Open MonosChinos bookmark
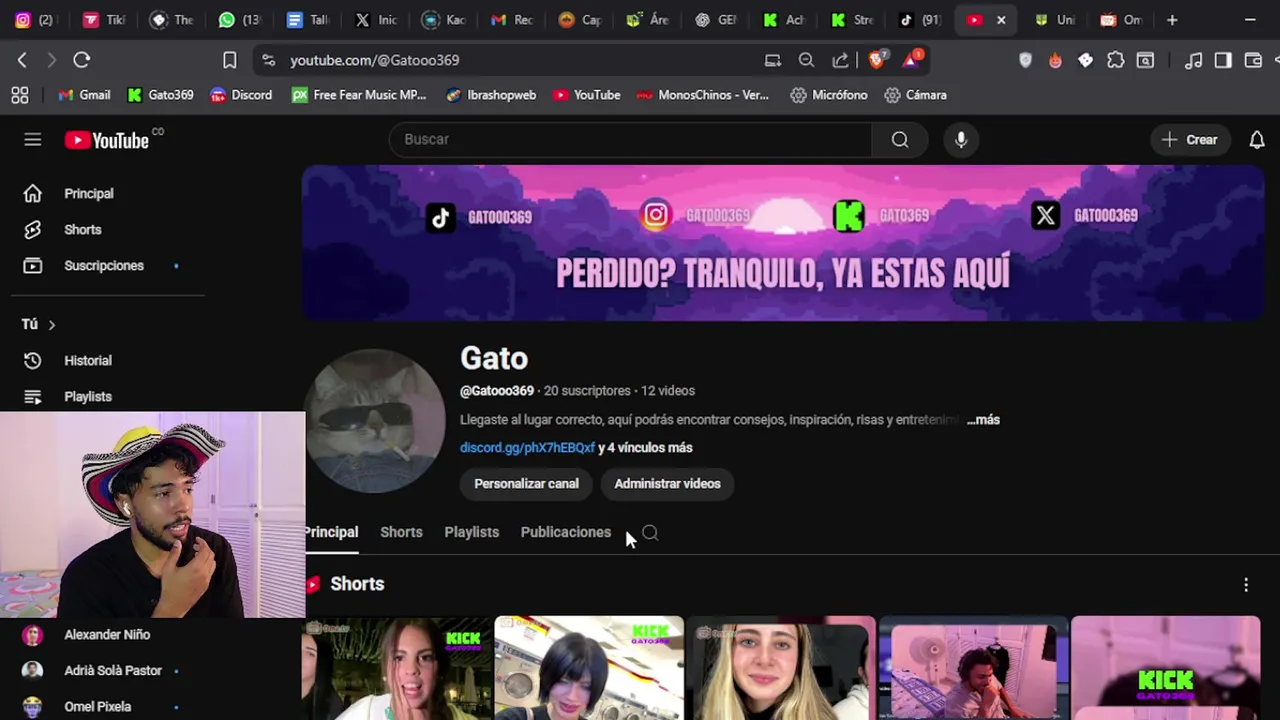The width and height of the screenshot is (1280, 720). (x=703, y=95)
